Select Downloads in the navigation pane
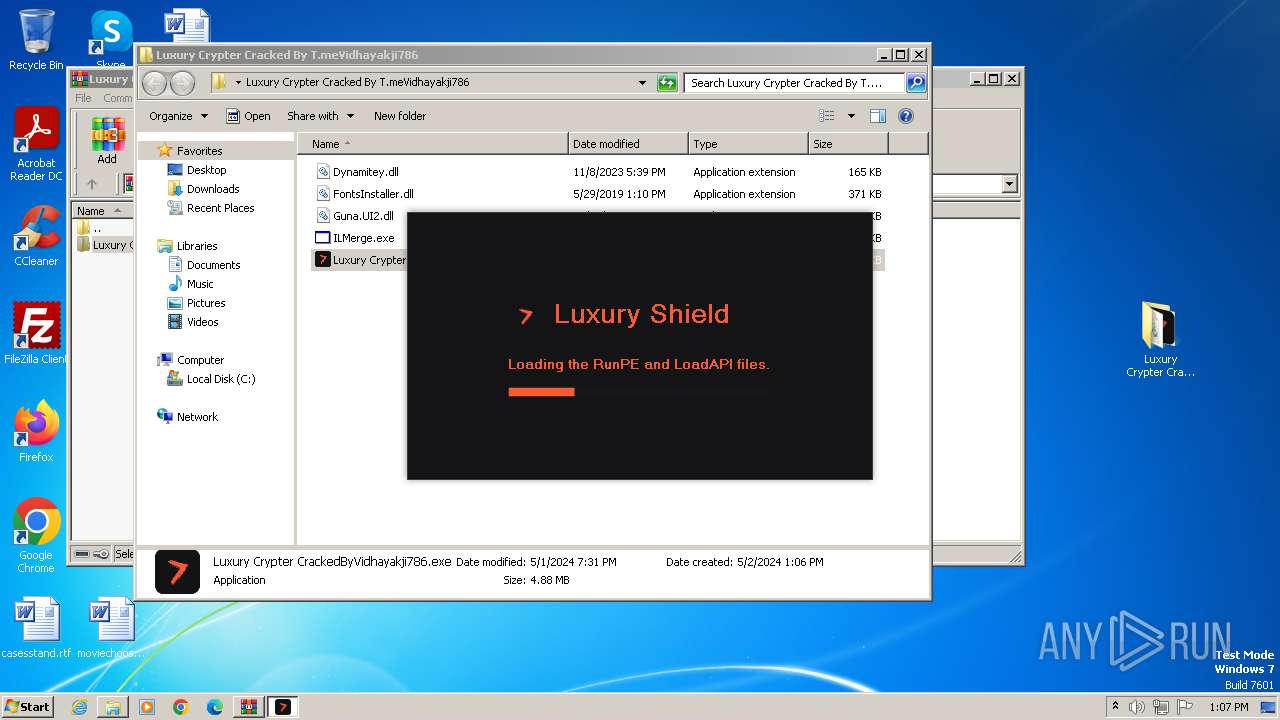The width and height of the screenshot is (1280, 720). 213,189
